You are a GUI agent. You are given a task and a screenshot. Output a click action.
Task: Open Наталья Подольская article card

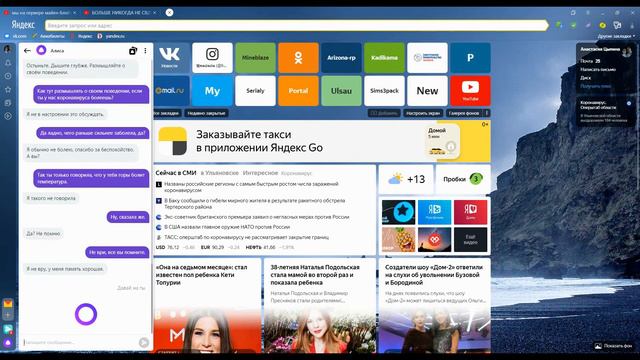pos(320,305)
